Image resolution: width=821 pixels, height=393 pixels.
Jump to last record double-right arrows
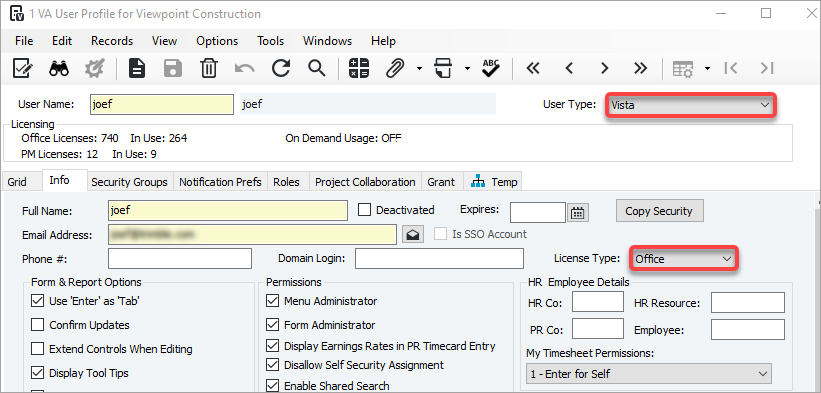[640, 68]
